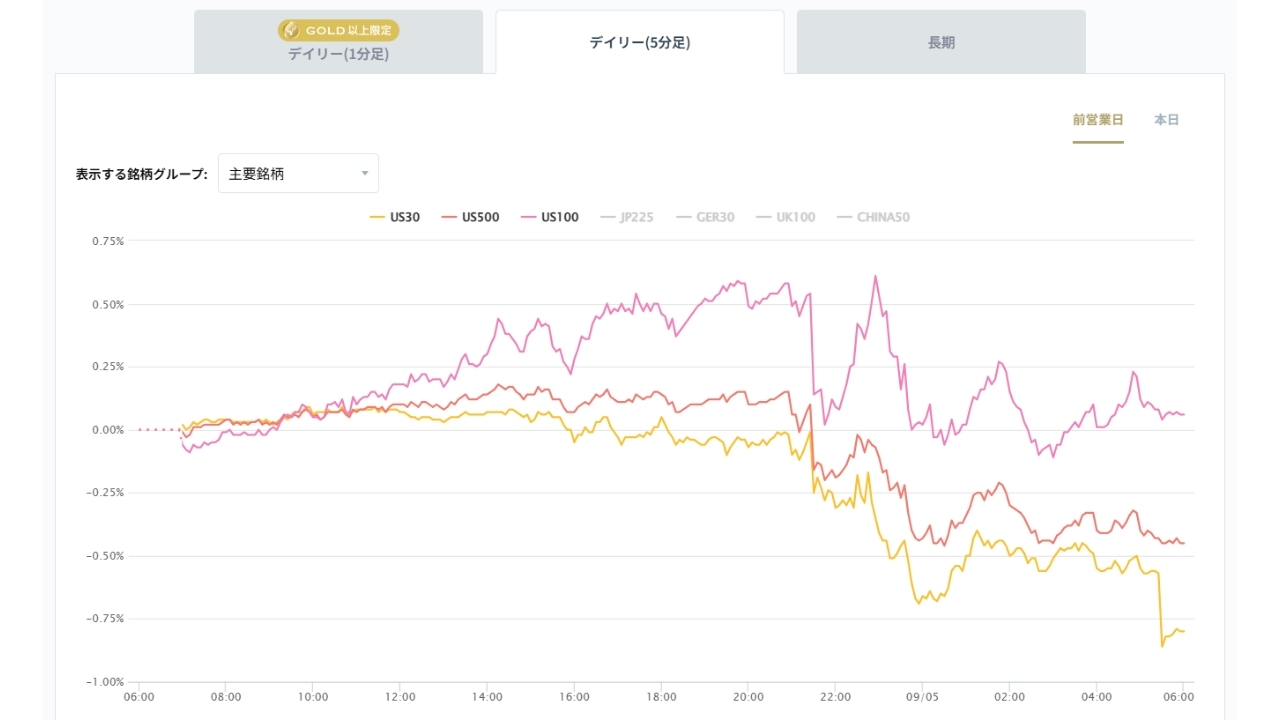Click the 18:00 time label on x-axis
The width and height of the screenshot is (1280, 720).
661,696
